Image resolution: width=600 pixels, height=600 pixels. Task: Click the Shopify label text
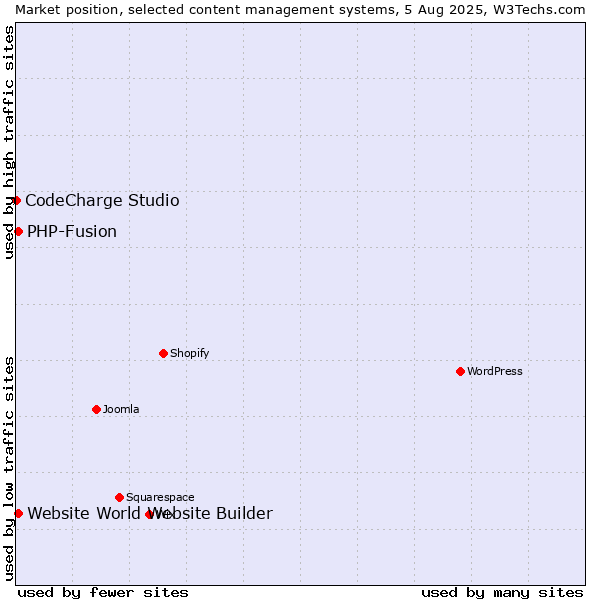pyautogui.click(x=189, y=353)
